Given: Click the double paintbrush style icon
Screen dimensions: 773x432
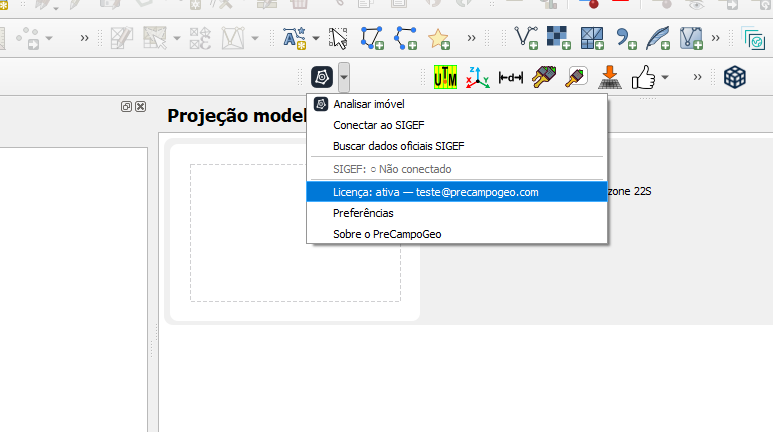Looking at the screenshot, I should [x=544, y=77].
